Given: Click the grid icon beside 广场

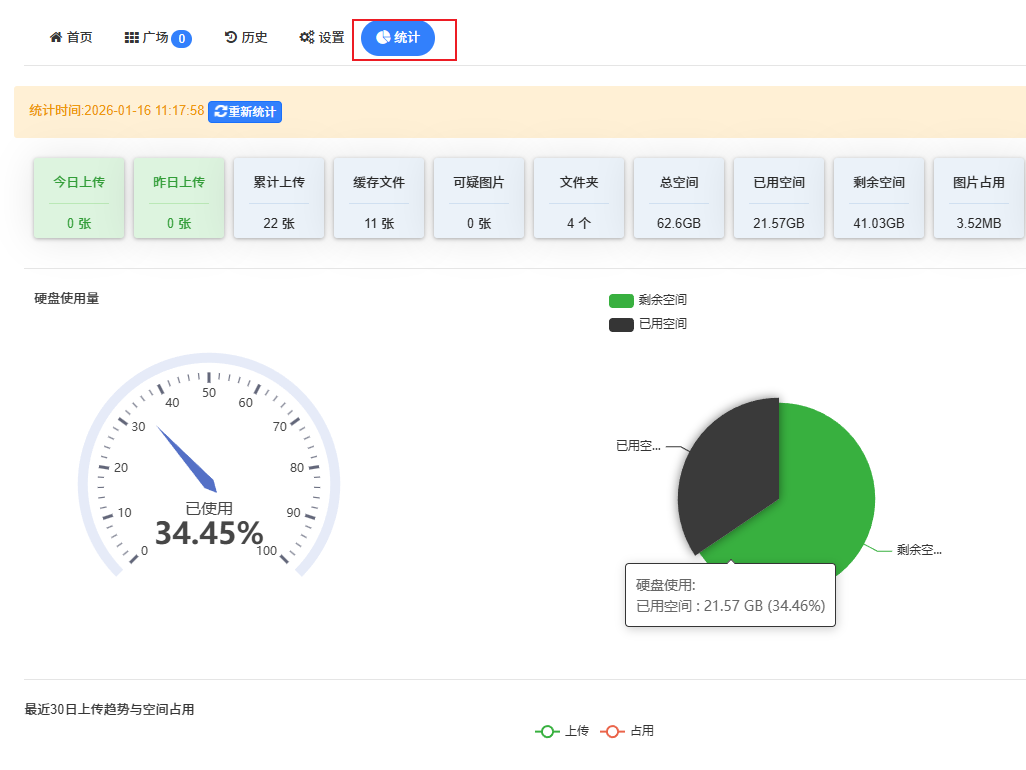Looking at the screenshot, I should pos(132,38).
